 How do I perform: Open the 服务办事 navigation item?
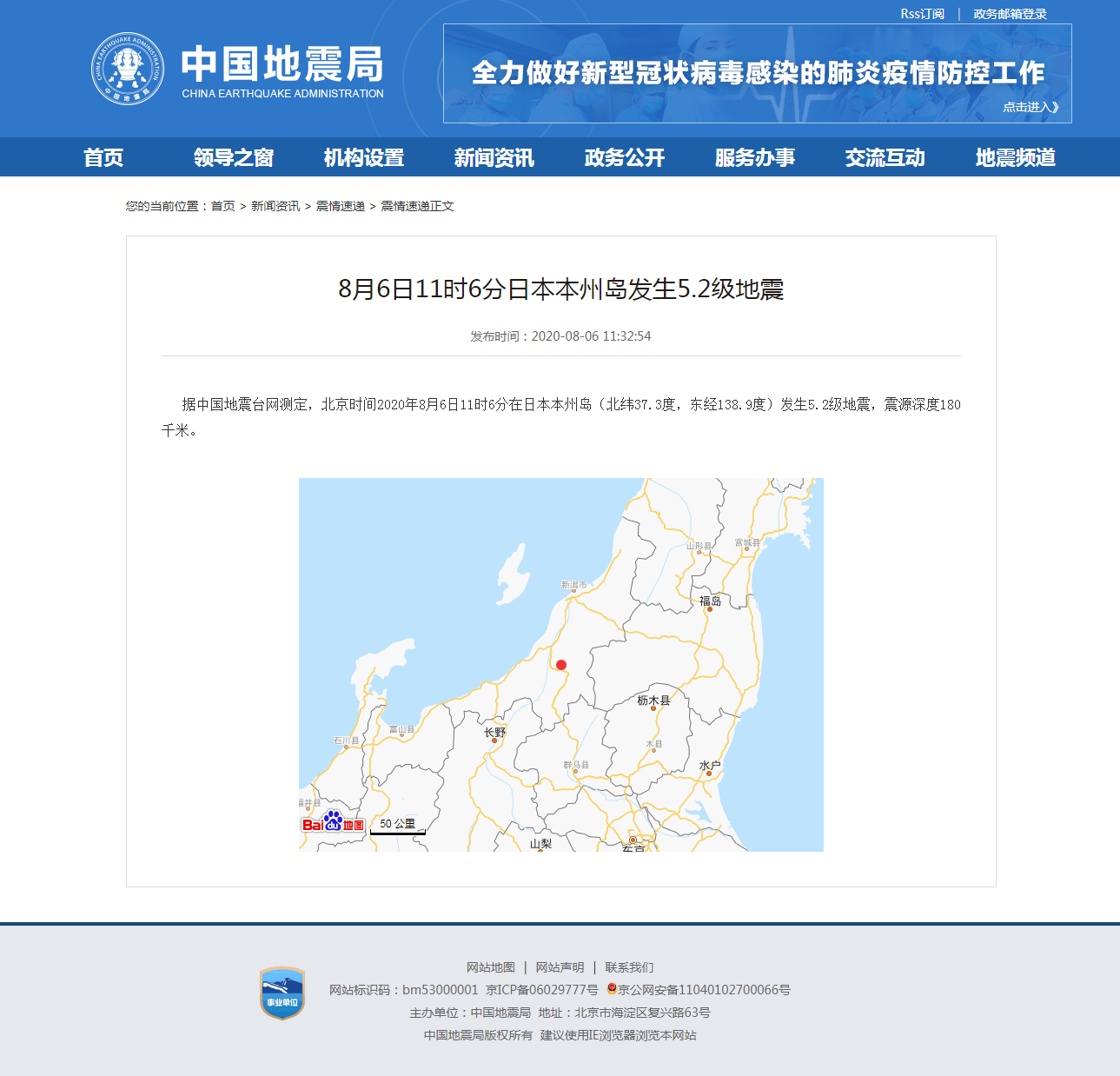755,157
